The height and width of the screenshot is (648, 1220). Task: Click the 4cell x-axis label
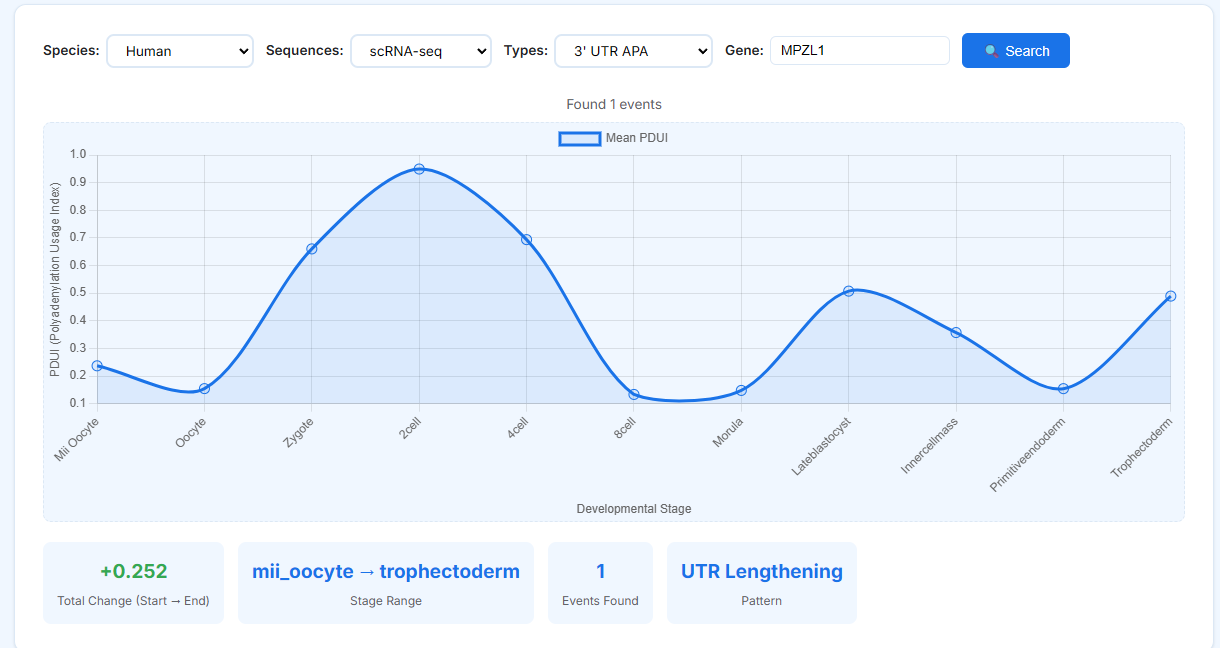click(x=517, y=429)
